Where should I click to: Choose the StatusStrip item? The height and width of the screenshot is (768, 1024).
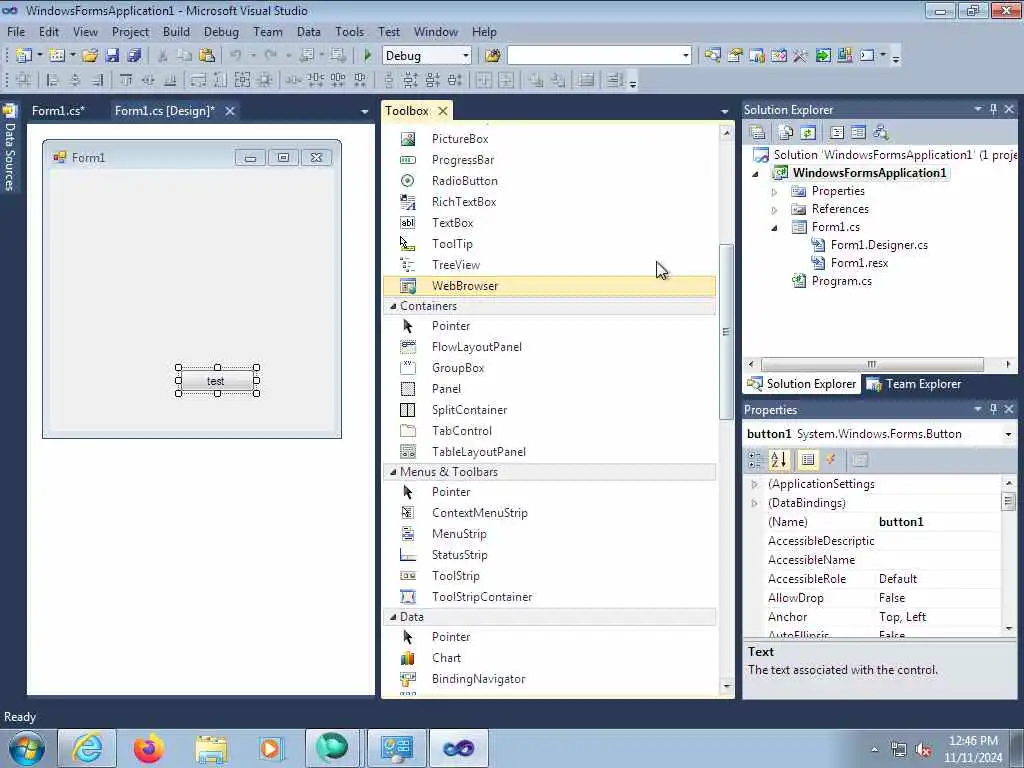[459, 554]
